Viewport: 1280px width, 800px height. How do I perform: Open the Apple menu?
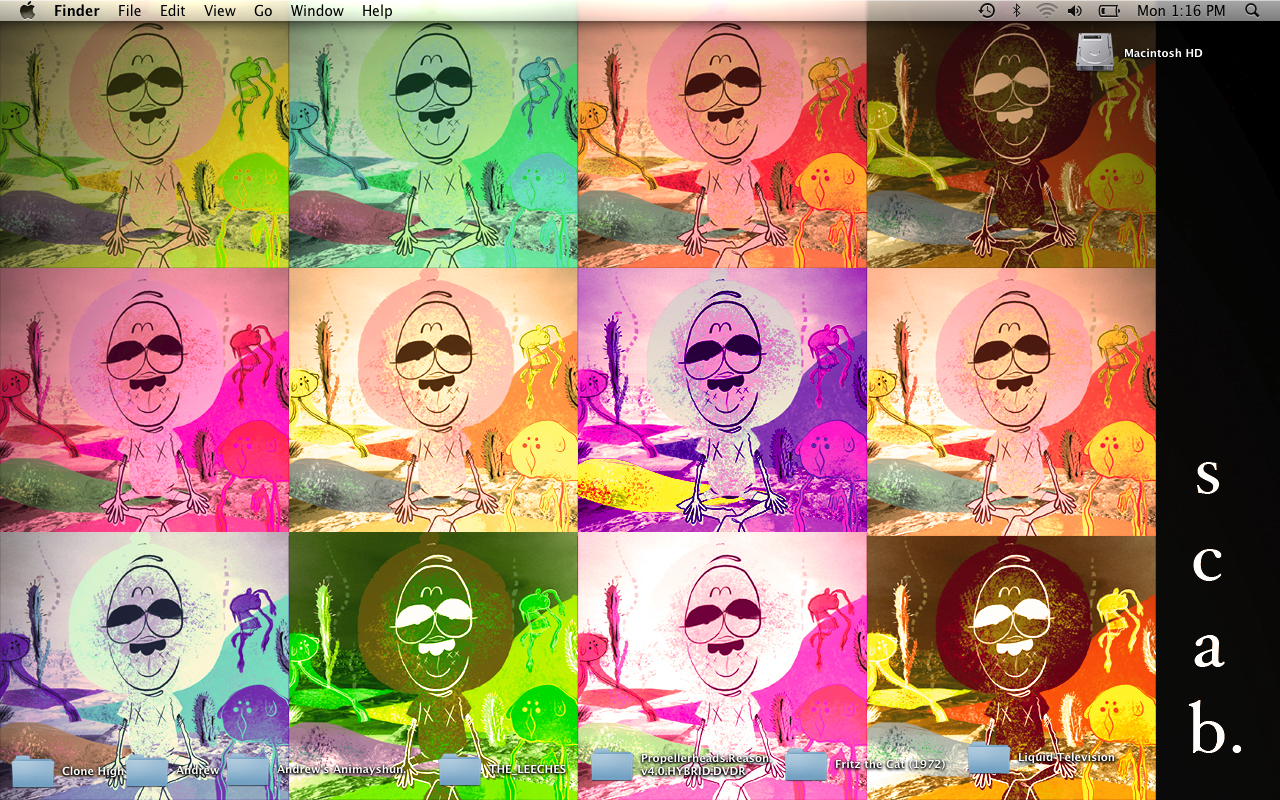tap(27, 11)
